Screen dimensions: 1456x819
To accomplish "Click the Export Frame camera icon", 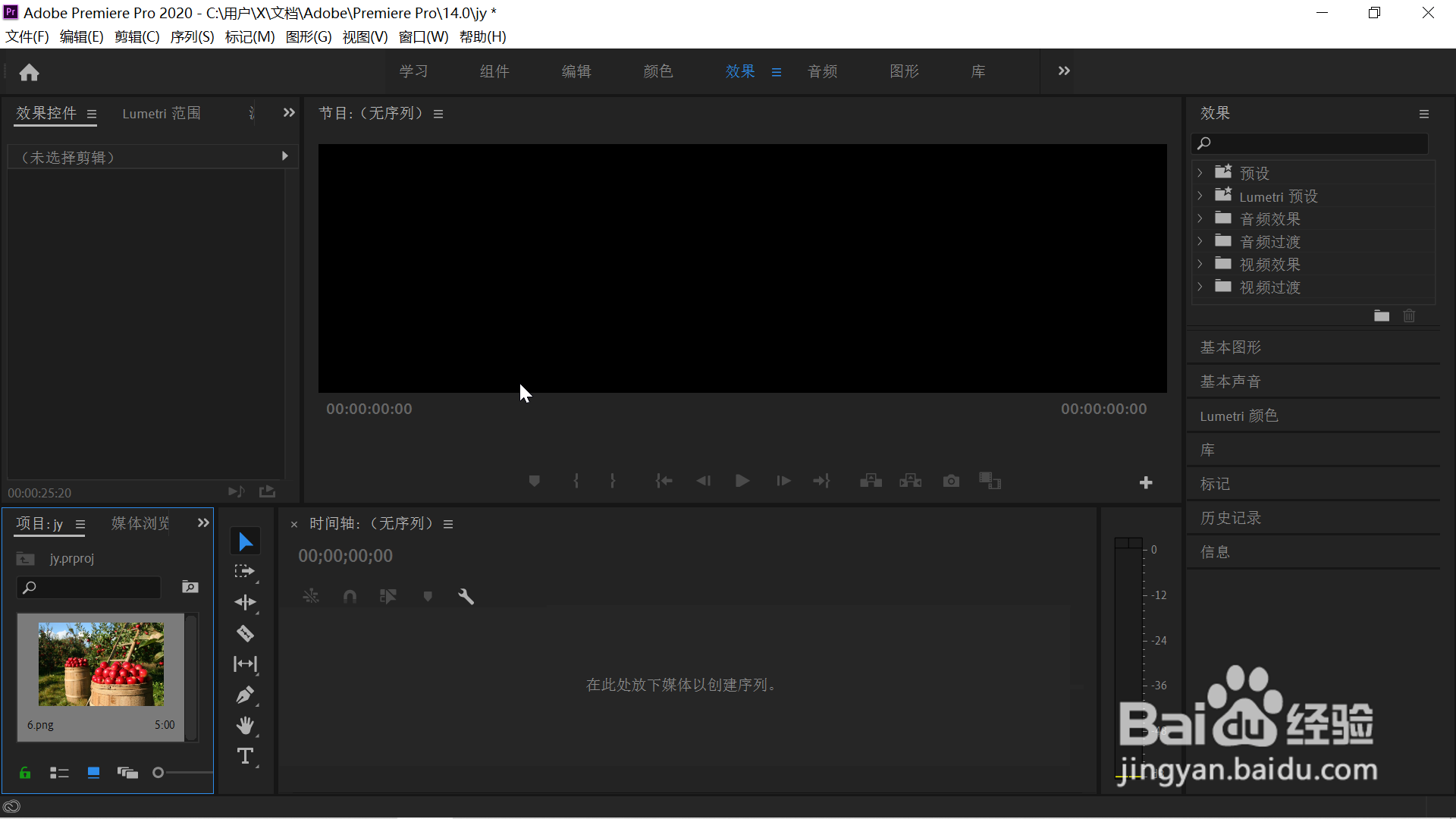I will (951, 481).
